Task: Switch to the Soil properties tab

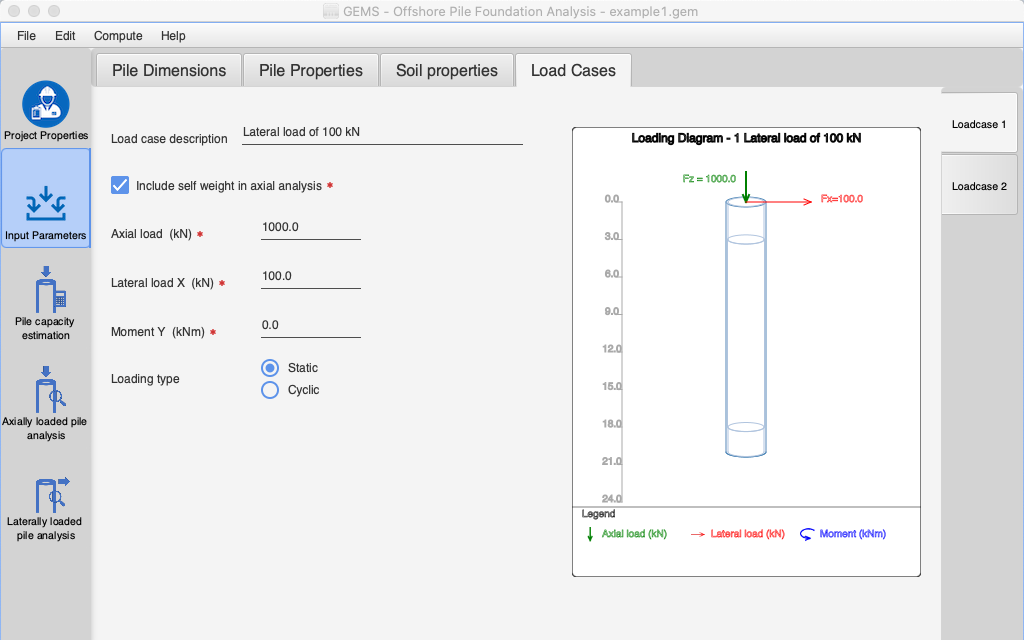Action: pyautogui.click(x=446, y=71)
